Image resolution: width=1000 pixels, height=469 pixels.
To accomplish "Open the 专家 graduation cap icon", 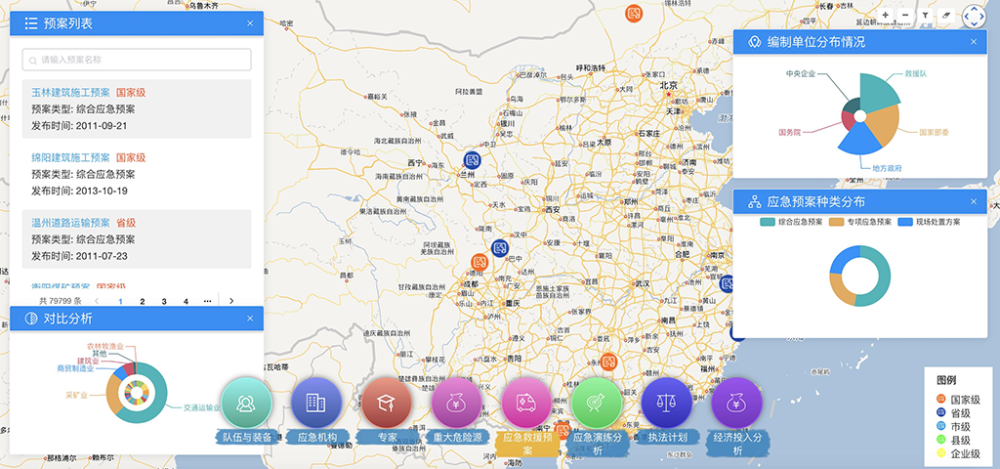I will click(x=387, y=404).
